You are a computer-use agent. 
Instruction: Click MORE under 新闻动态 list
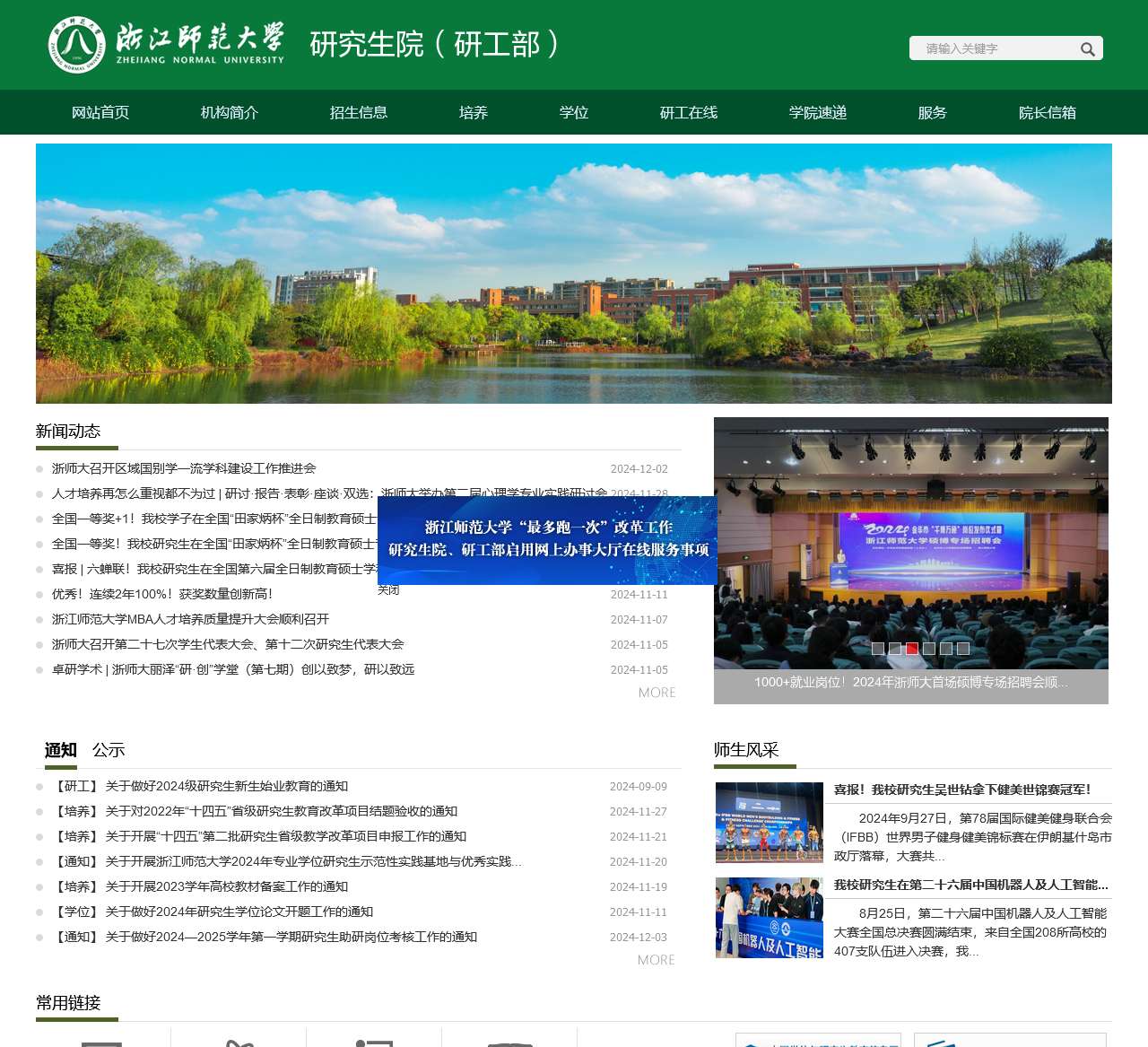[x=657, y=693]
